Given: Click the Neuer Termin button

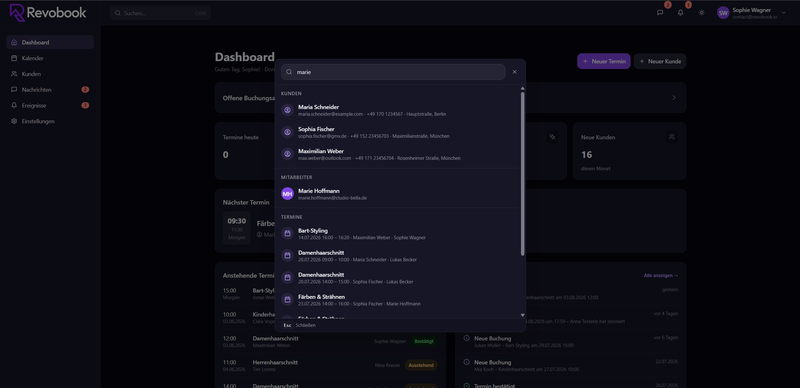Looking at the screenshot, I should (604, 61).
